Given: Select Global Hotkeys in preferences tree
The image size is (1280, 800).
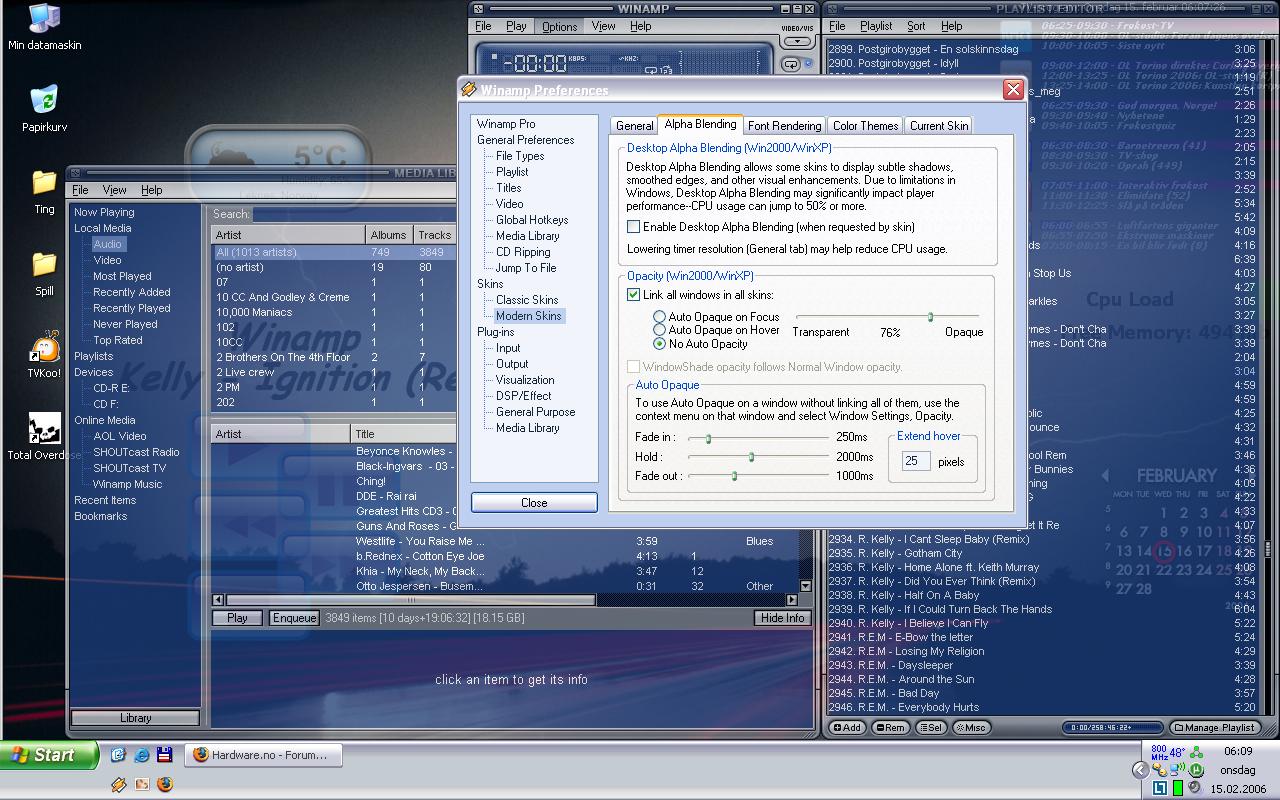Looking at the screenshot, I should click(532, 220).
